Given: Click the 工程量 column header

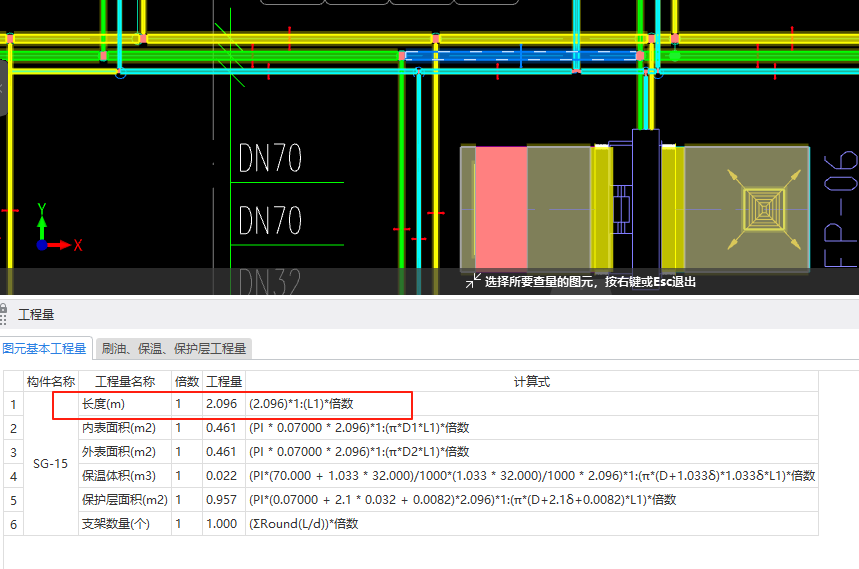Looking at the screenshot, I should click(224, 381).
